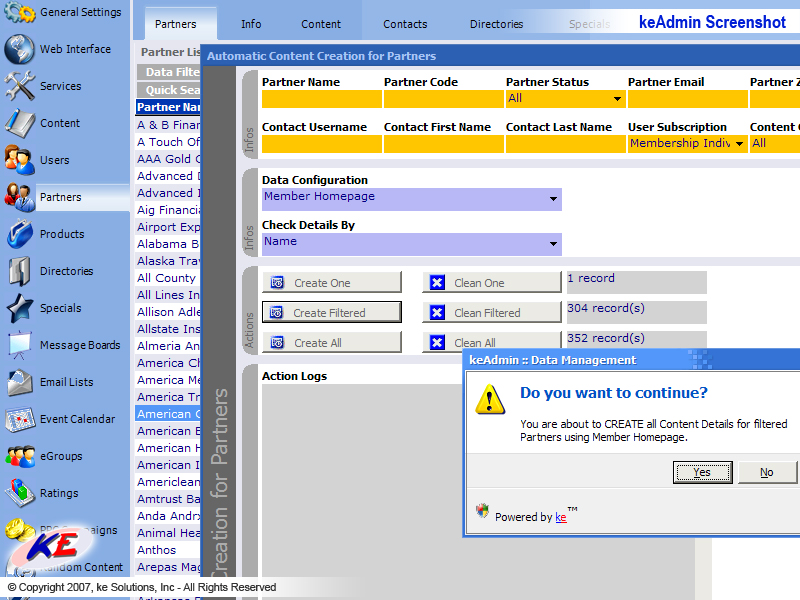
Task: Open Content notebook icon in sidebar
Action: click(19, 123)
